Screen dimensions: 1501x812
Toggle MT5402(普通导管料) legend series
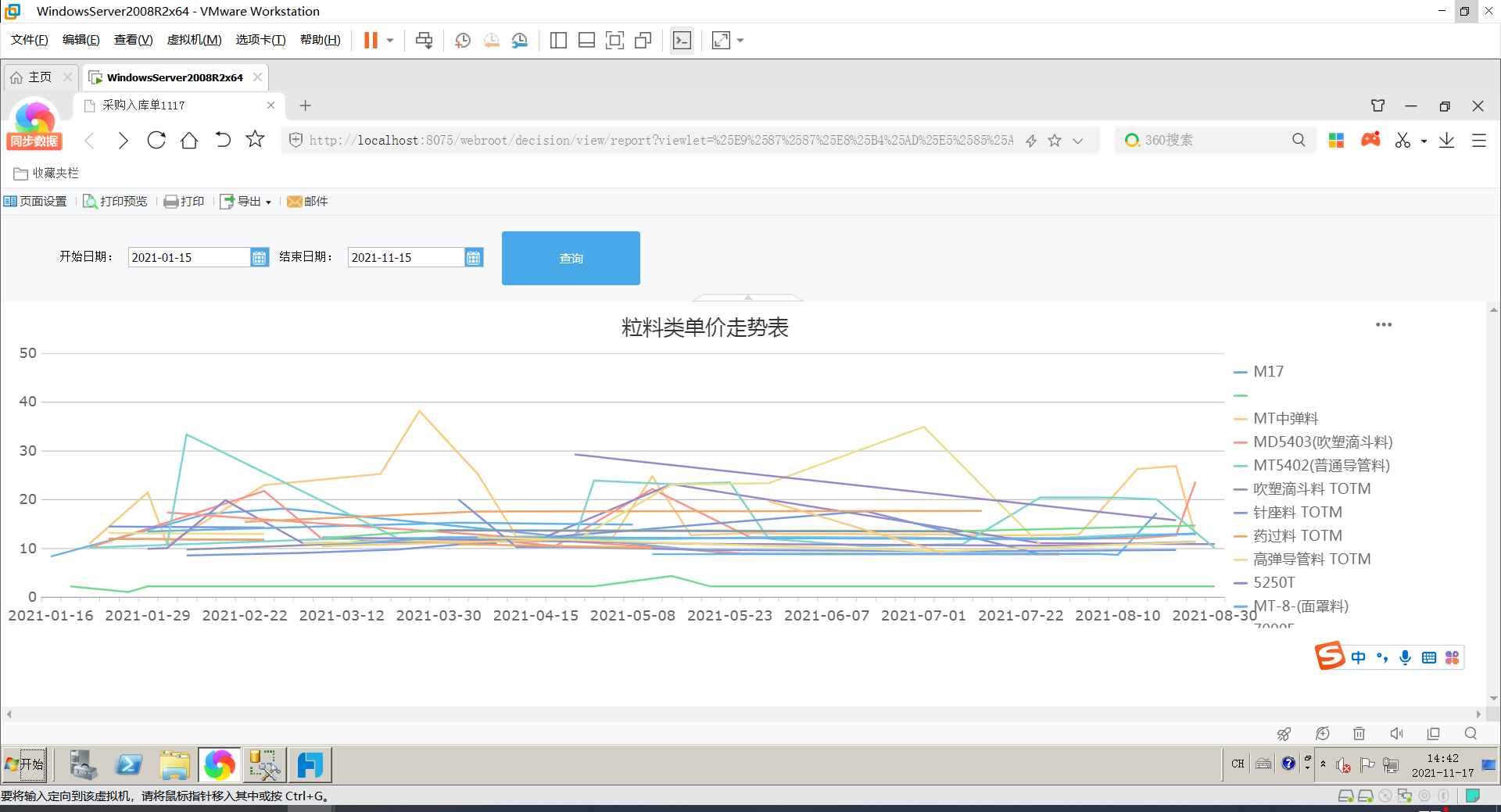coord(1312,466)
